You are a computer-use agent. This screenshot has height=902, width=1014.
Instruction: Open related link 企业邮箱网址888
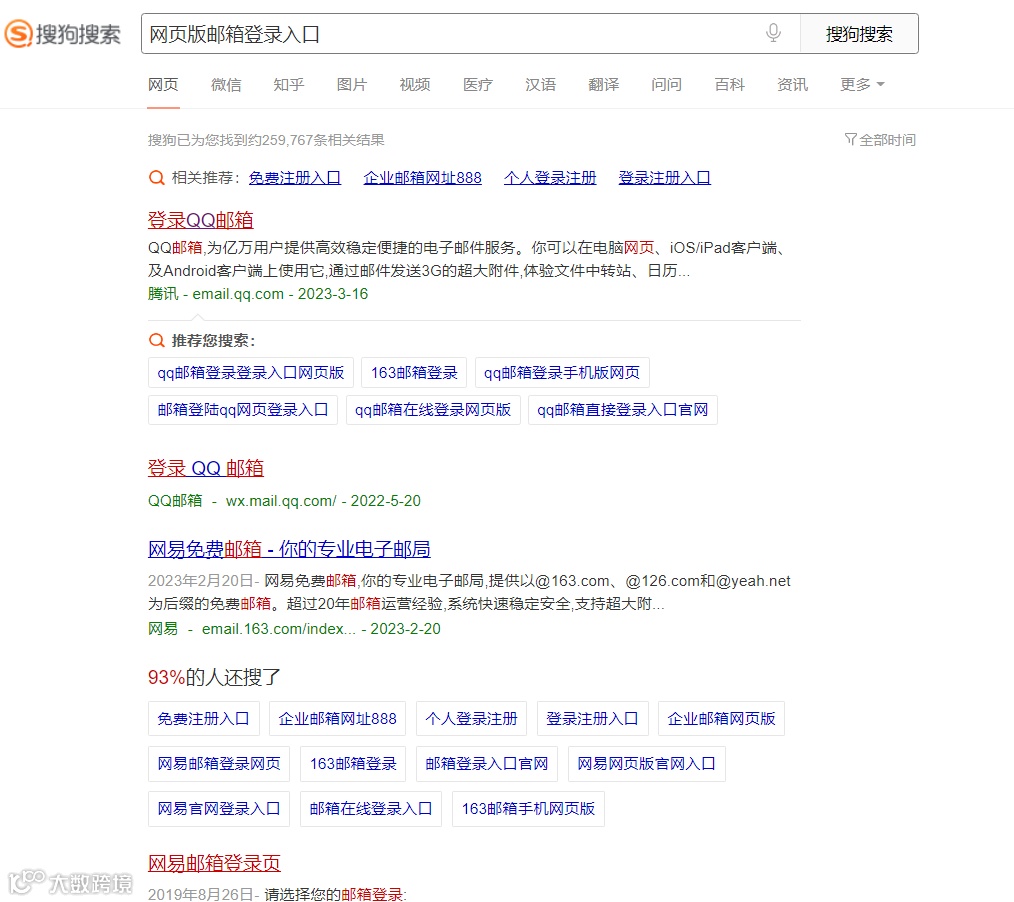[422, 178]
